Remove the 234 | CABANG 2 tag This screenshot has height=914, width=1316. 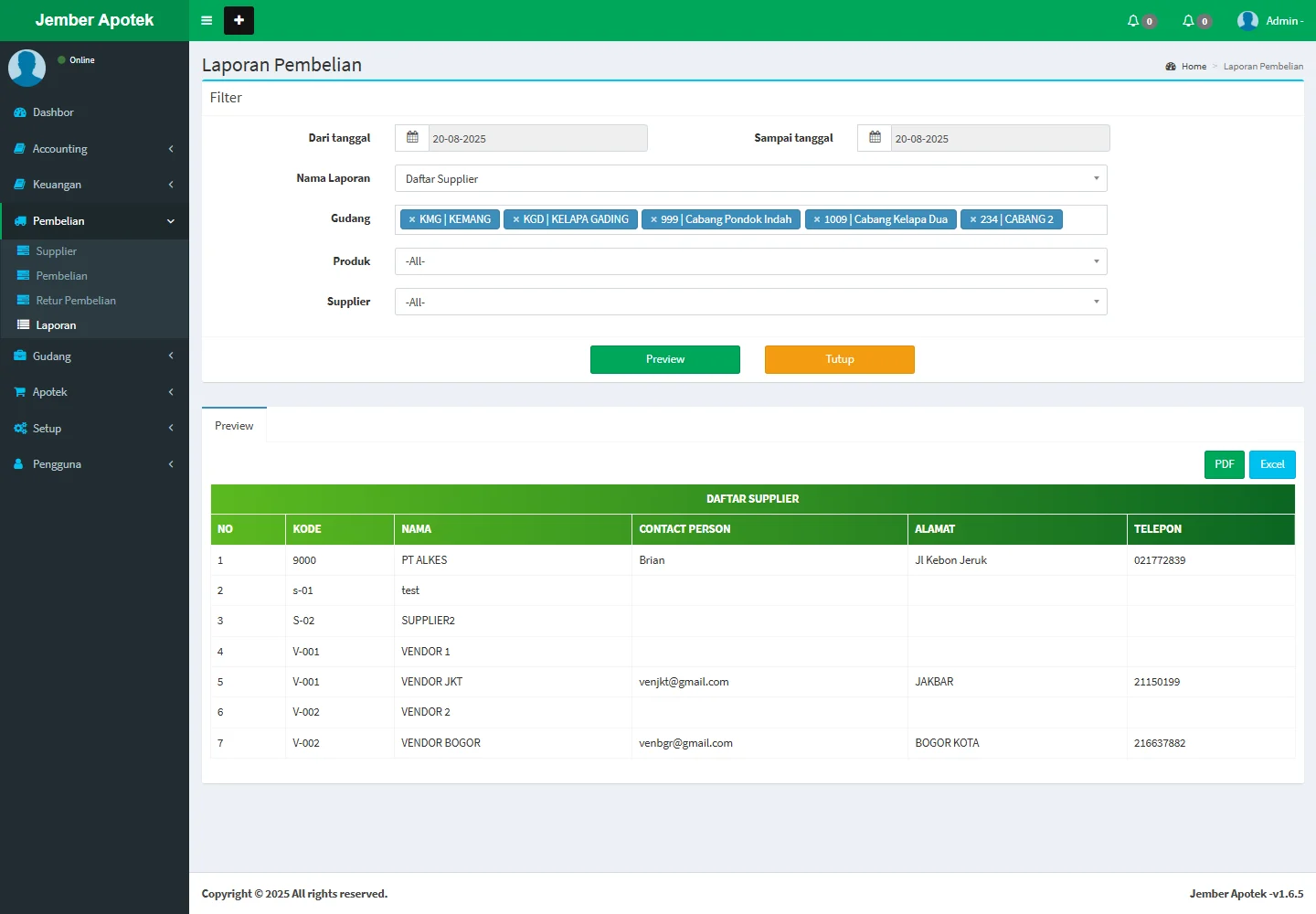973,219
